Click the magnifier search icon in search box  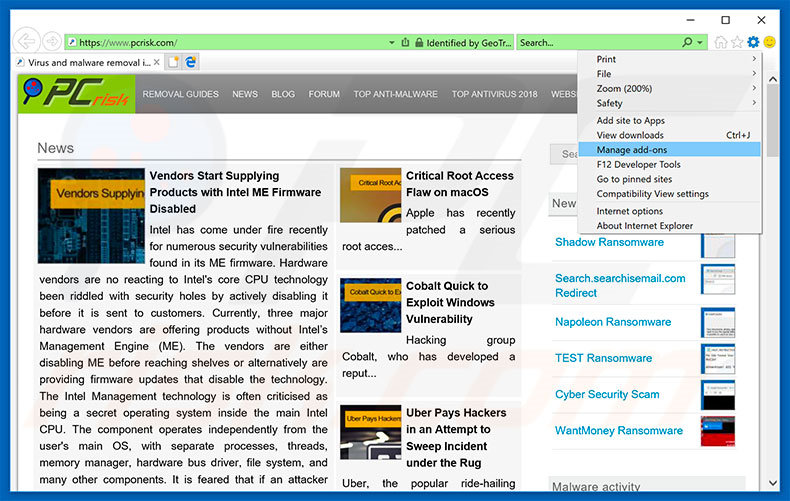click(687, 42)
